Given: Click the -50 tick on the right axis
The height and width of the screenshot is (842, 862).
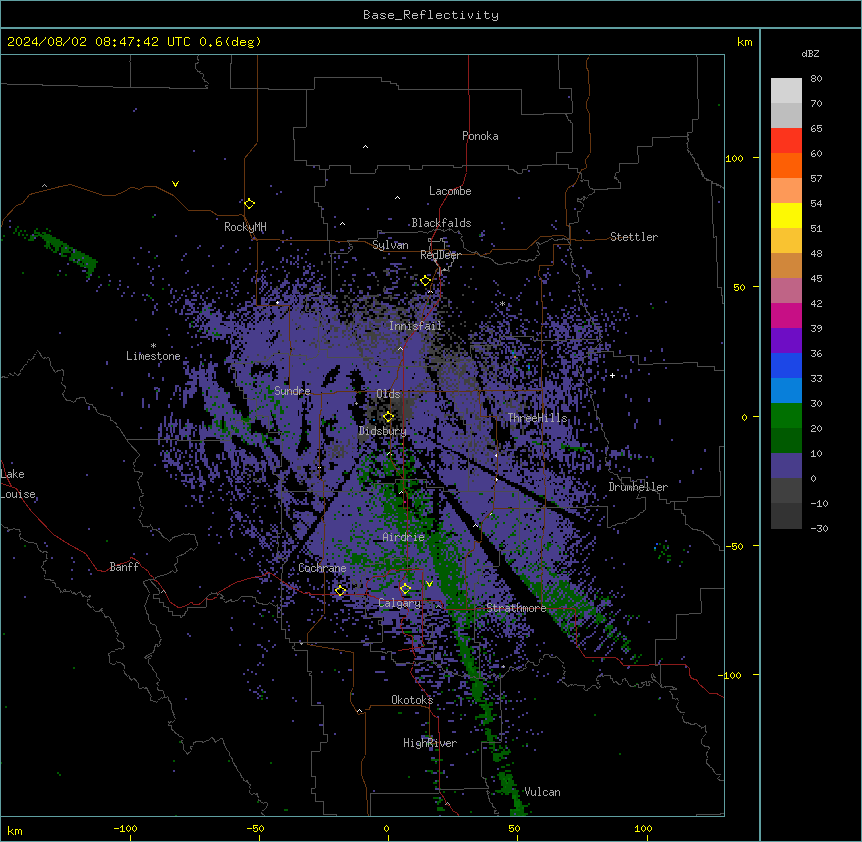Looking at the screenshot, I should [x=734, y=546].
